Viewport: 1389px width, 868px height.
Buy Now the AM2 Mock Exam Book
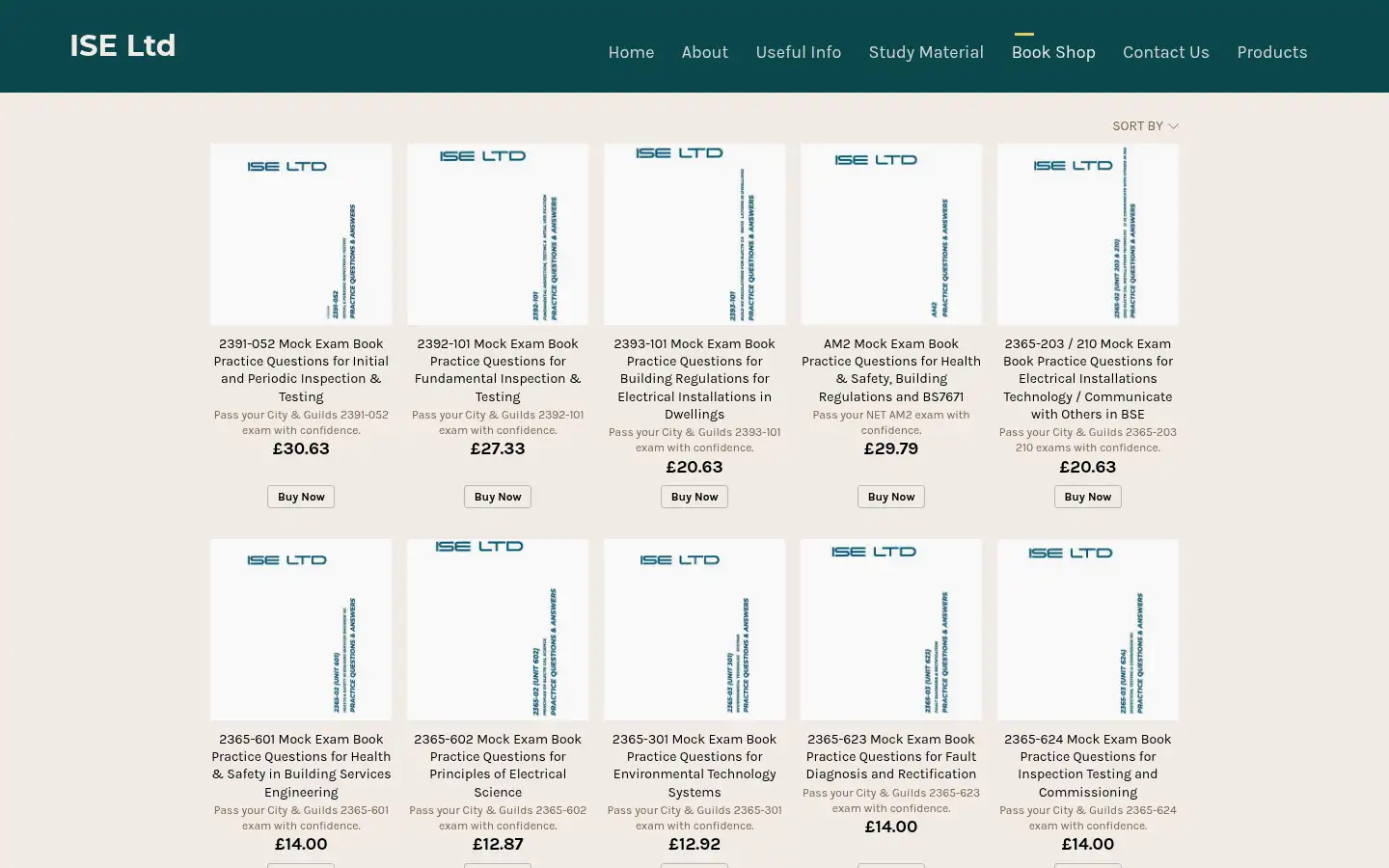pyautogui.click(x=891, y=497)
